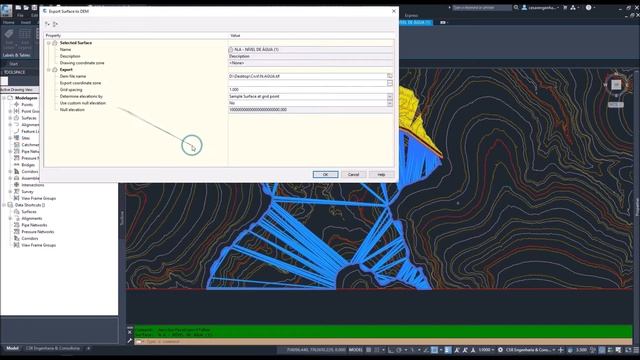Browse for the Dem file name
This screenshot has height=360, width=640.
[x=389, y=76]
